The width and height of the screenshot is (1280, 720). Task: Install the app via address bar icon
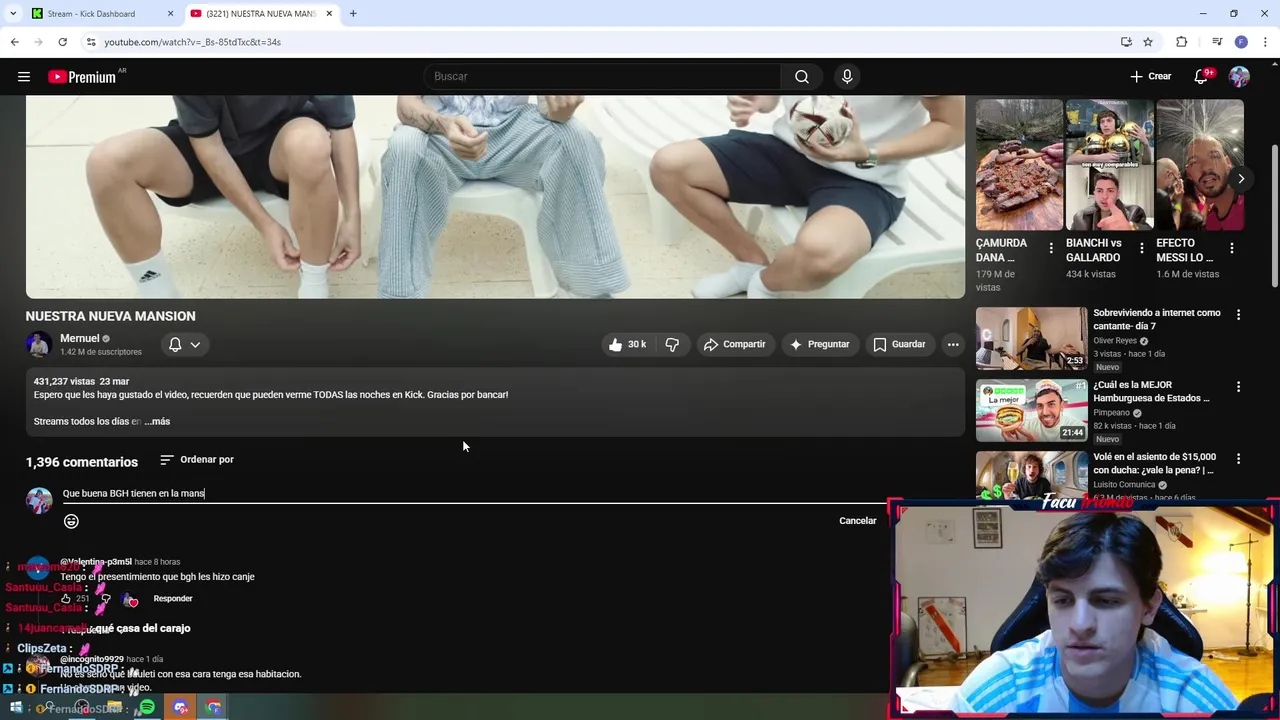tap(1126, 42)
